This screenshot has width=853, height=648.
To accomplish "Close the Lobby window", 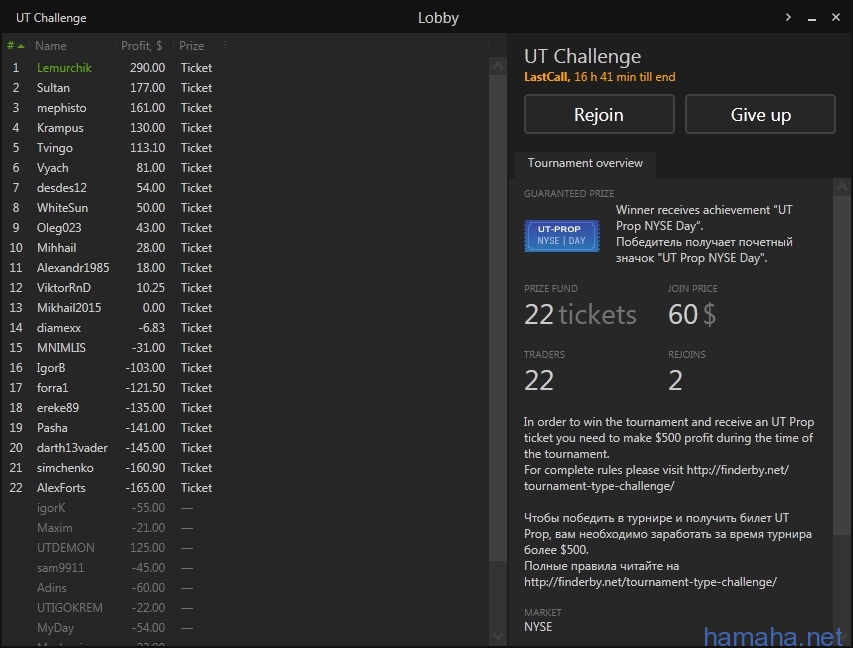I will pos(836,17).
